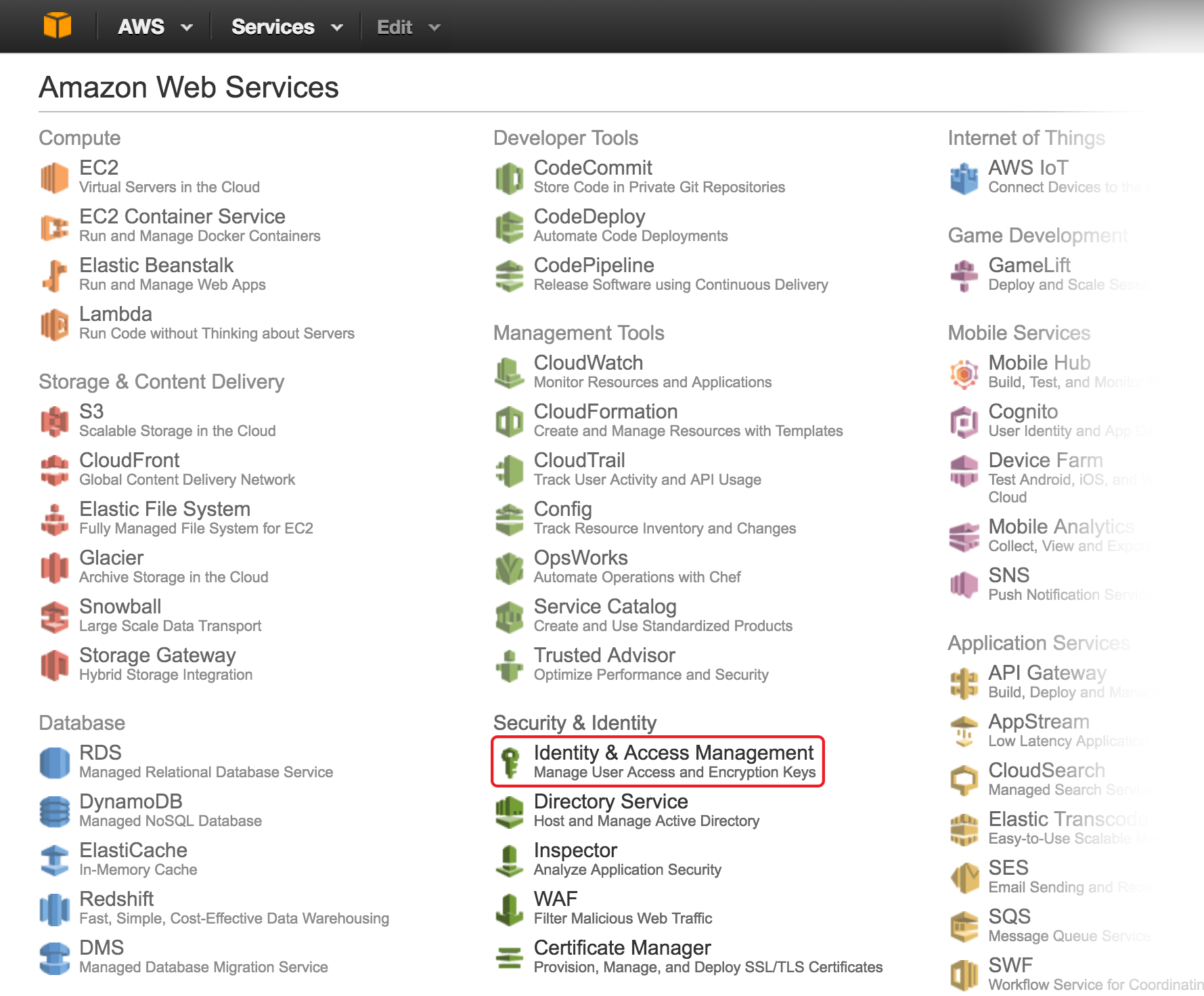The height and width of the screenshot is (996, 1204).
Task: Click the Glacier archive icon
Action: click(x=54, y=567)
